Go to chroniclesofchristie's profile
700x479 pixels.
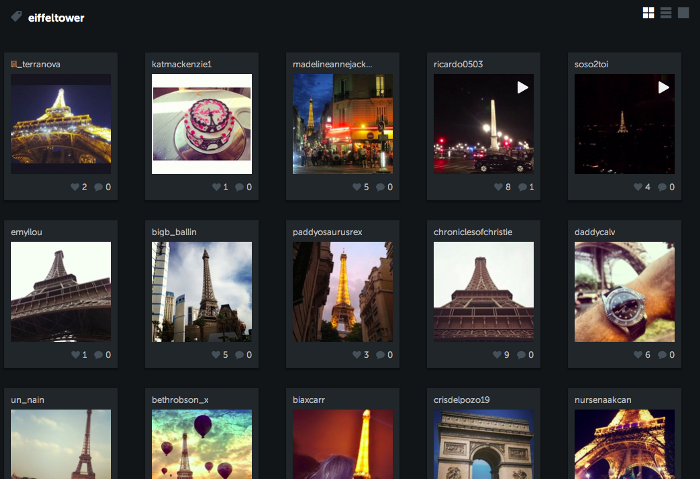pos(473,232)
